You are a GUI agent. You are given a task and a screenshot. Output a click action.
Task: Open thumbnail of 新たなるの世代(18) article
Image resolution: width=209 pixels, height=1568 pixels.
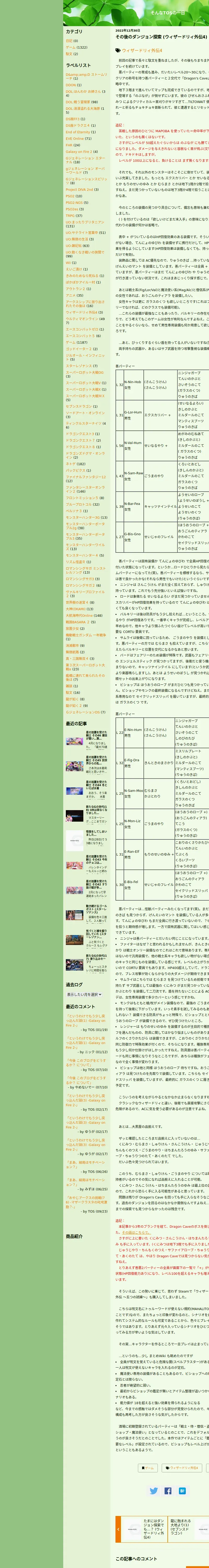pyautogui.click(x=74, y=816)
